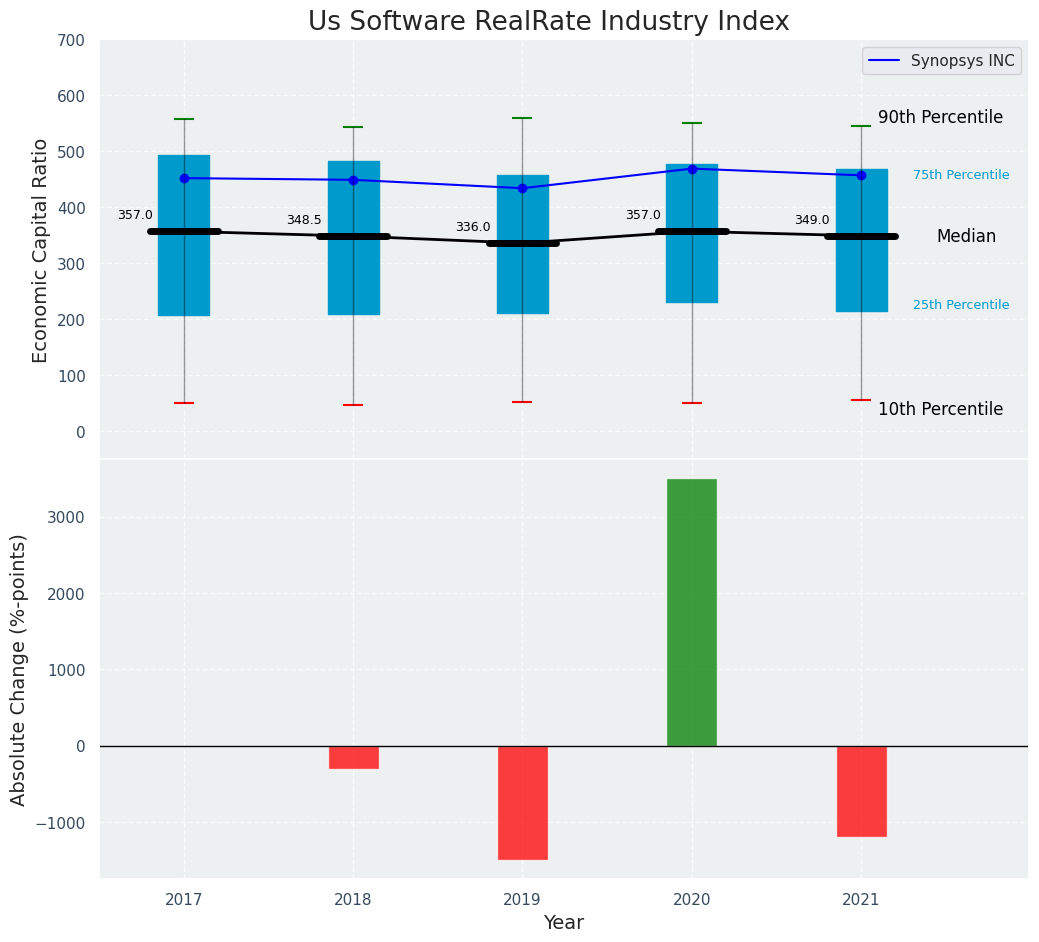Click the chart title text
This screenshot has width=1039, height=942.
tap(548, 22)
